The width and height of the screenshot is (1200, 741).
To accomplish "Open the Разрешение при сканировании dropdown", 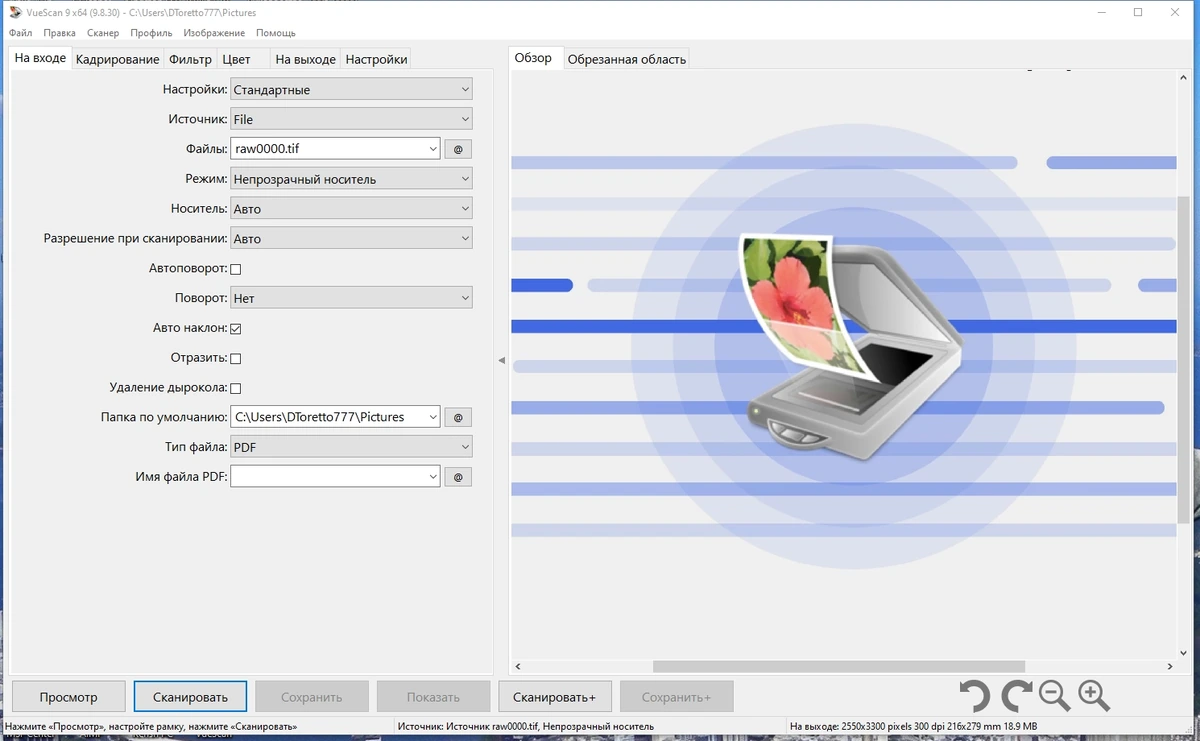I will (351, 239).
